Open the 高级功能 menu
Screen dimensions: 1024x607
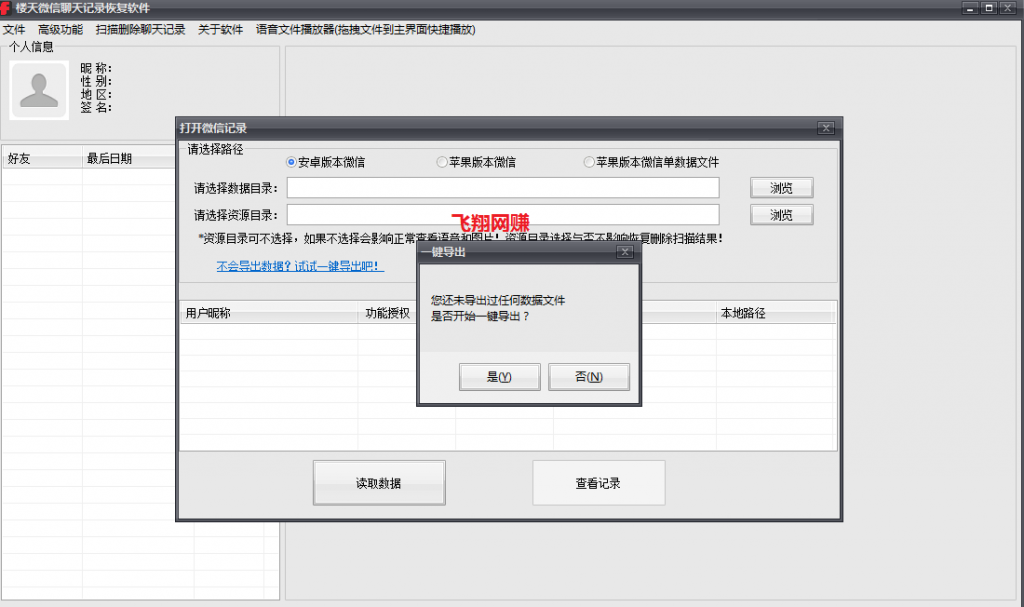pos(60,30)
